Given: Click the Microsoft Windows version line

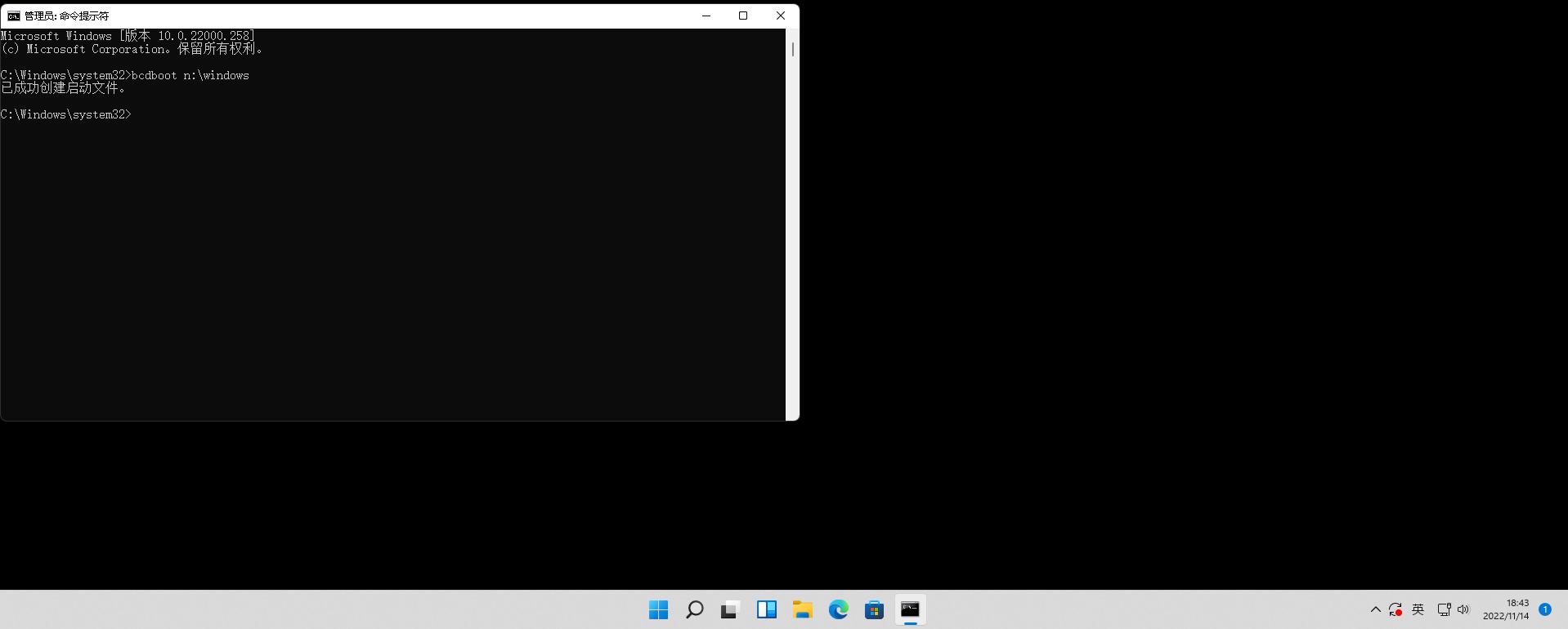Looking at the screenshot, I should (x=128, y=36).
